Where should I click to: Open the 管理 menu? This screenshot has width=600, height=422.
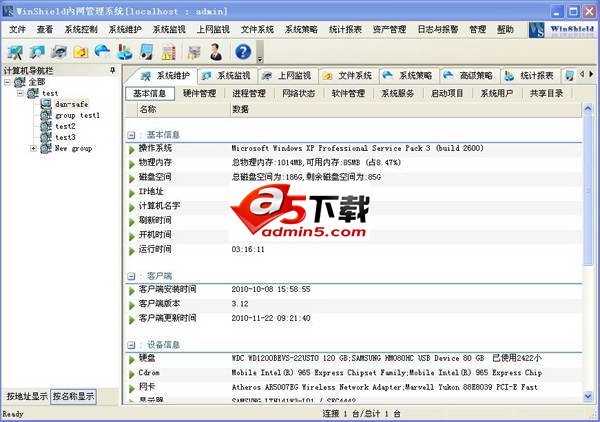pos(478,29)
